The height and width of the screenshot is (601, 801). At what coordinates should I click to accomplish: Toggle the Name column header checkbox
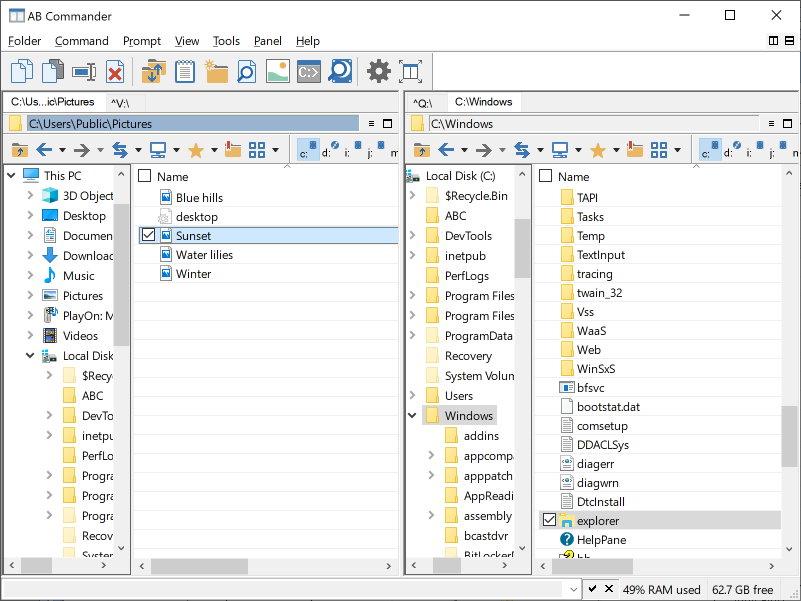(144, 177)
